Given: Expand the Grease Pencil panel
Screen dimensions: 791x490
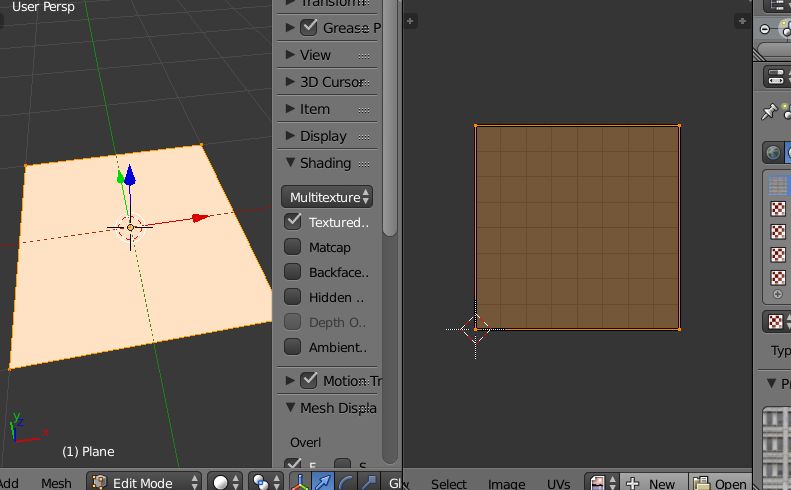Looking at the screenshot, I should tap(290, 27).
